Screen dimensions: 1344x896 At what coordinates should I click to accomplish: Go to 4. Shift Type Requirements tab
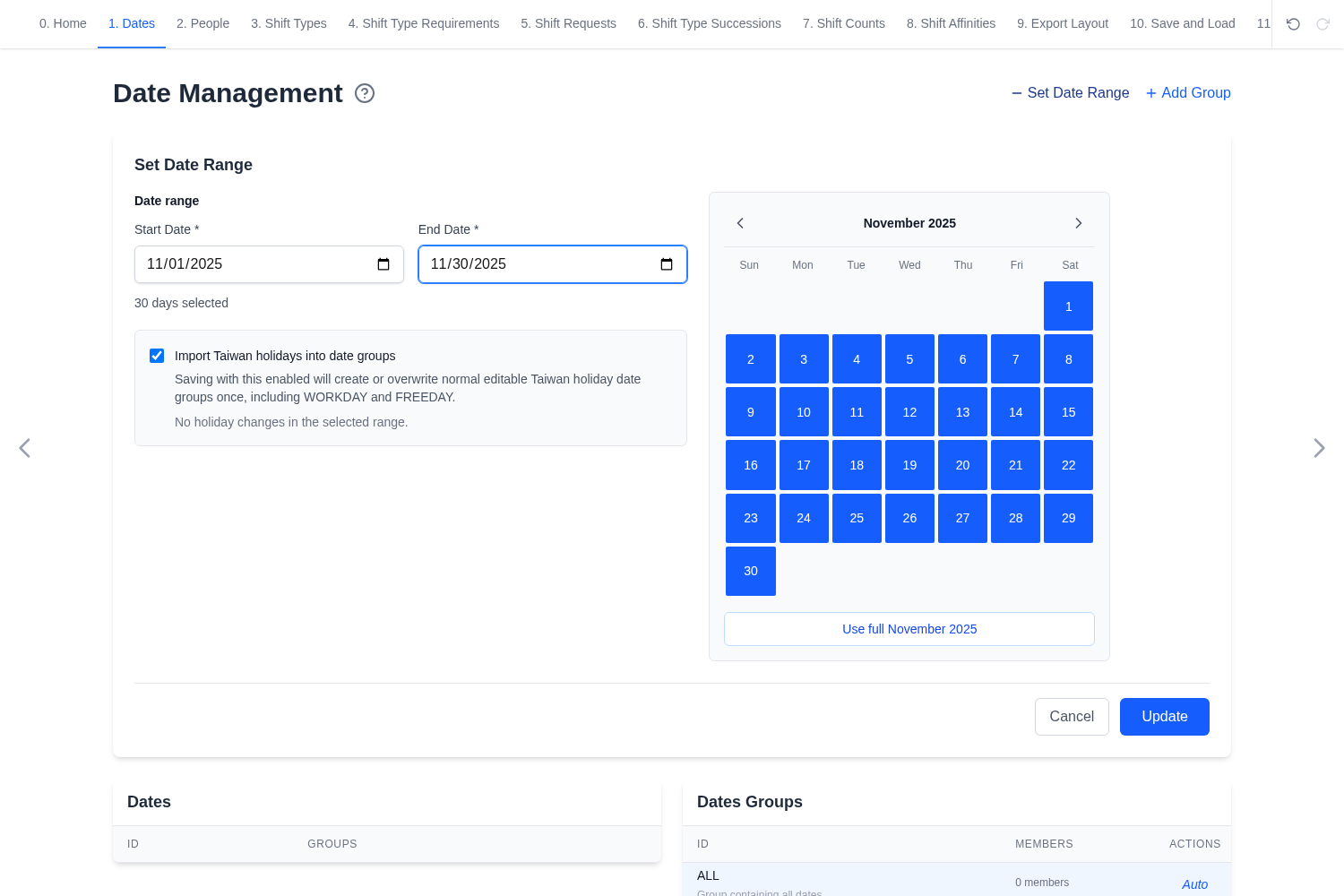coord(424,23)
